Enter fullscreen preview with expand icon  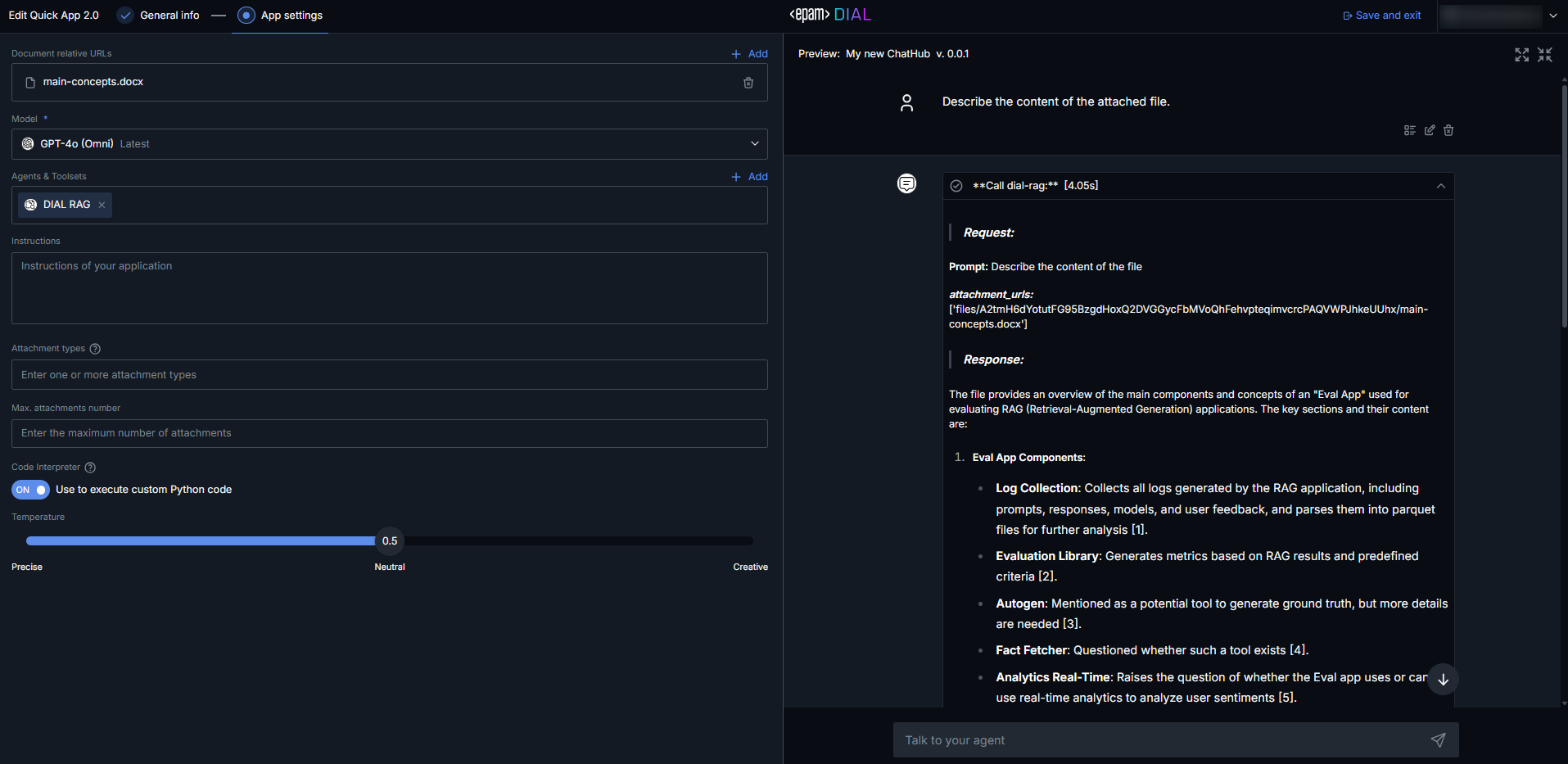[1521, 55]
